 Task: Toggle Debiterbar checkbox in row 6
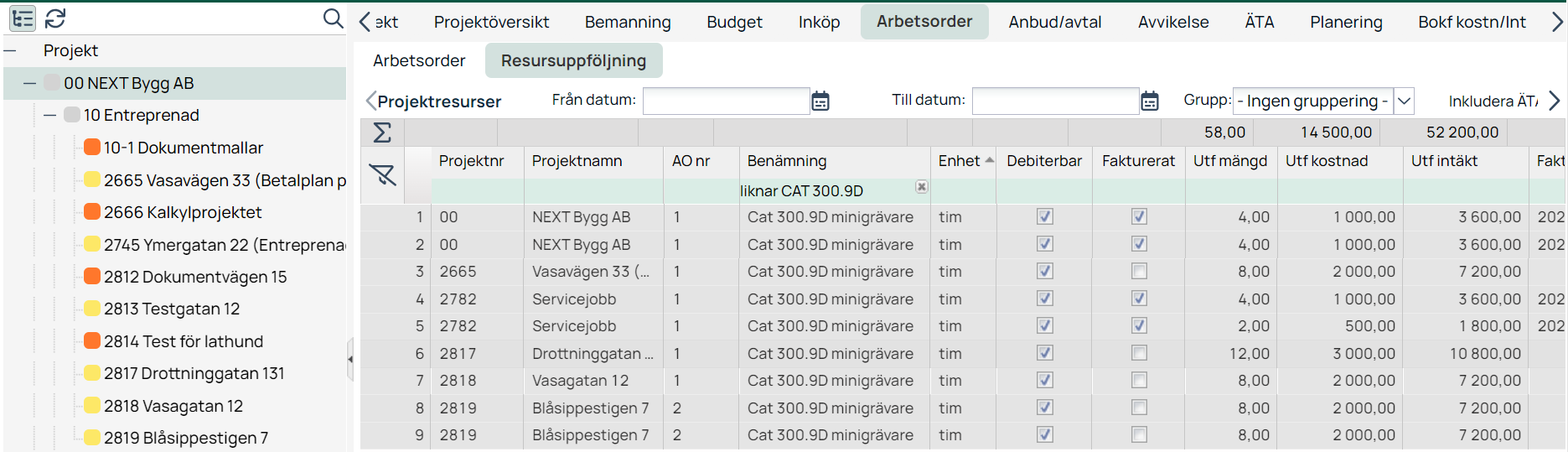(1044, 353)
